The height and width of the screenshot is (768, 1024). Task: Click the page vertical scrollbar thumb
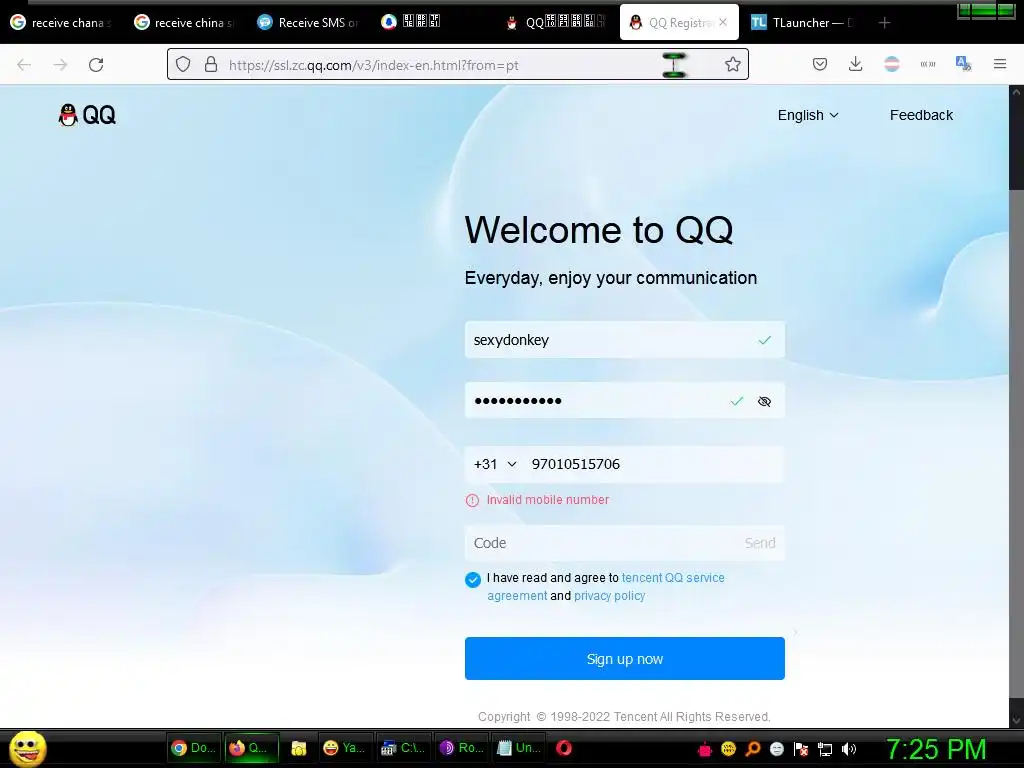(1016, 444)
